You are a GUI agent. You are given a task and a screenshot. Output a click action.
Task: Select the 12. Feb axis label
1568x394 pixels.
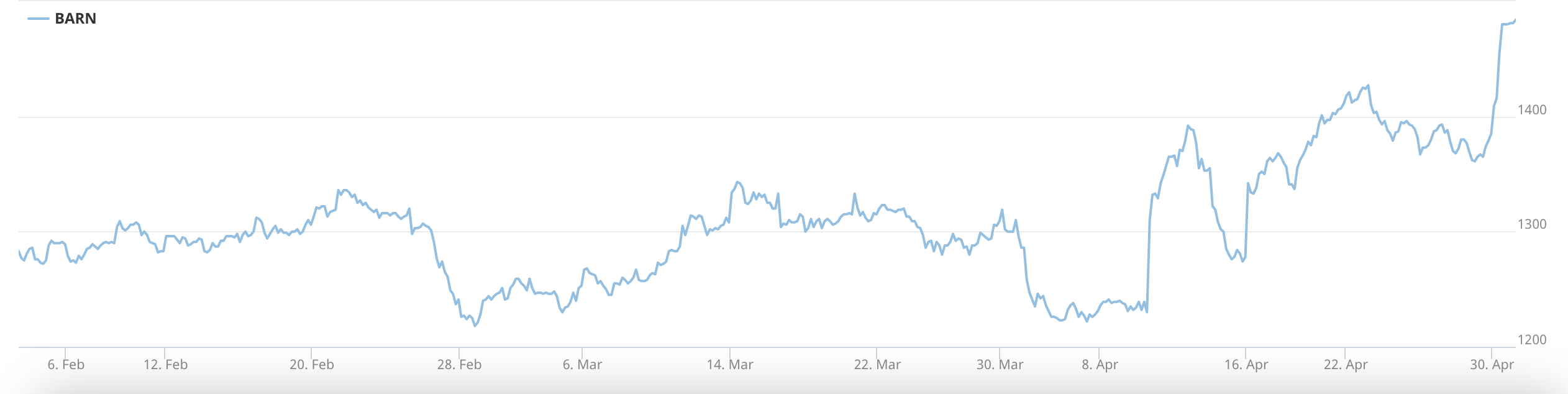[165, 365]
